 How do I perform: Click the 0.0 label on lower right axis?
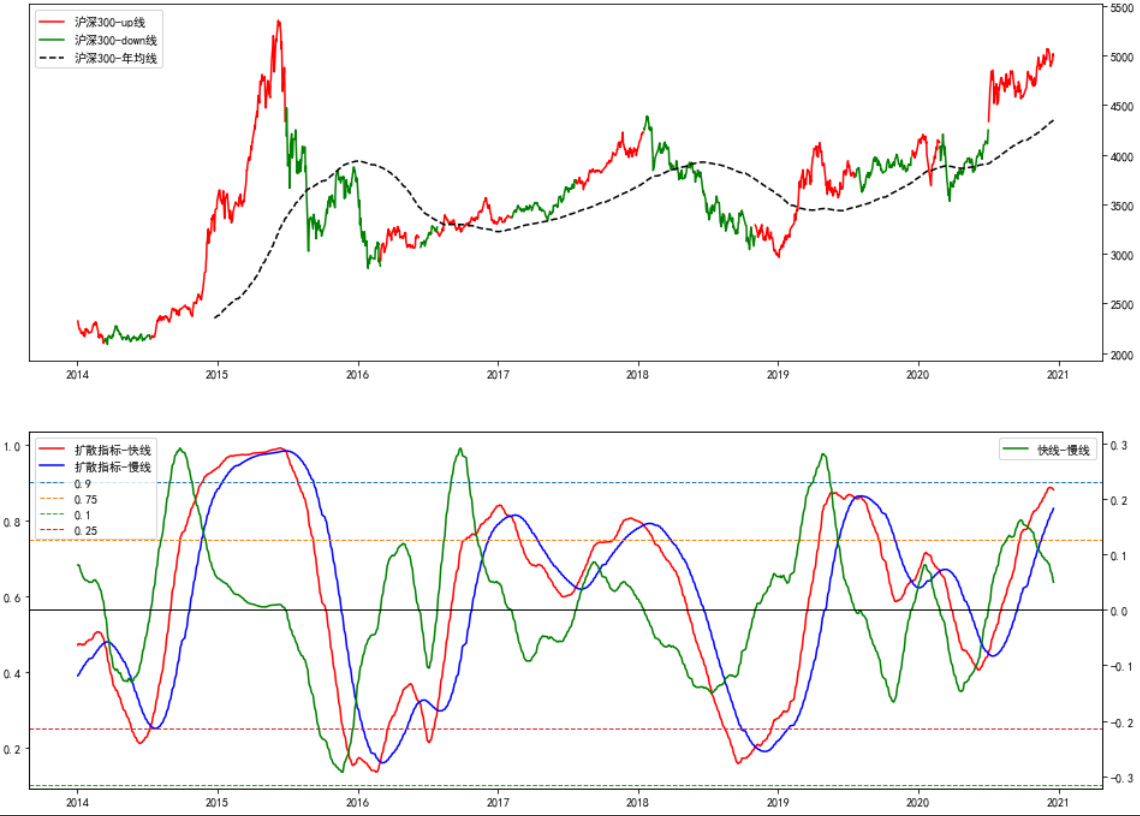click(1120, 611)
